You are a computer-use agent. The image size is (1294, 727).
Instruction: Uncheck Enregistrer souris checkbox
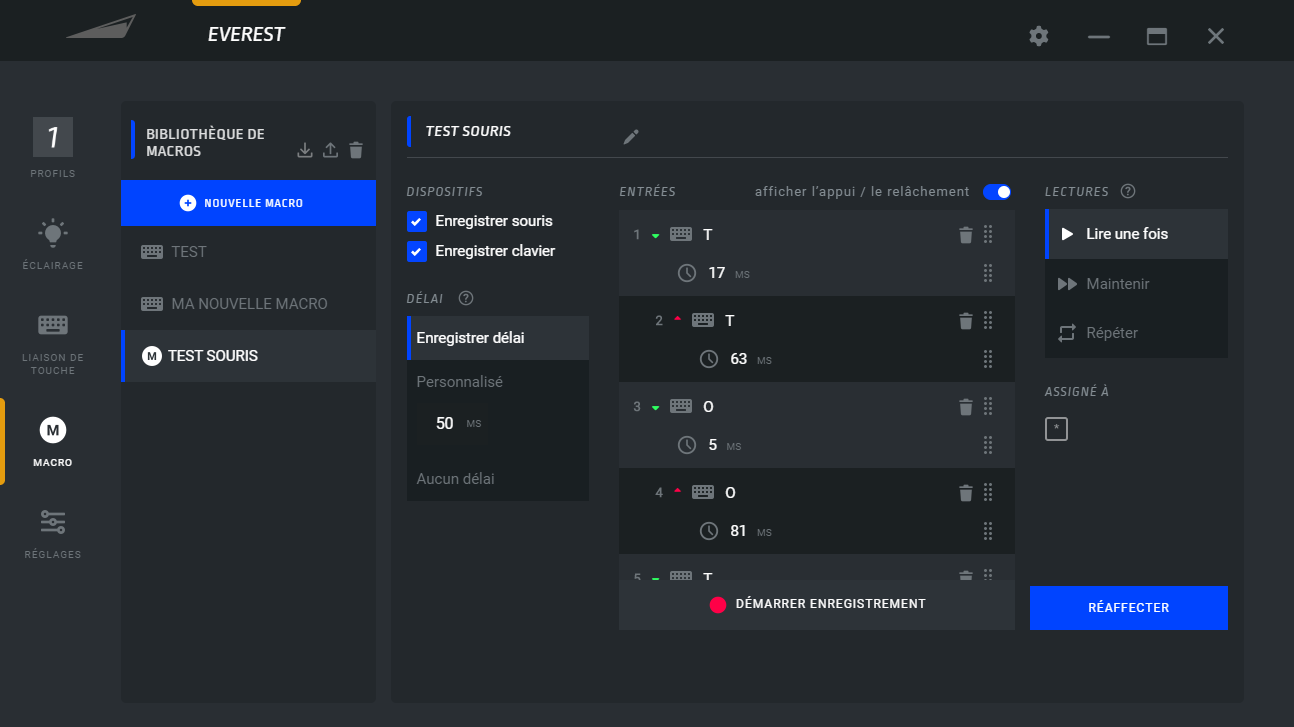tap(418, 221)
